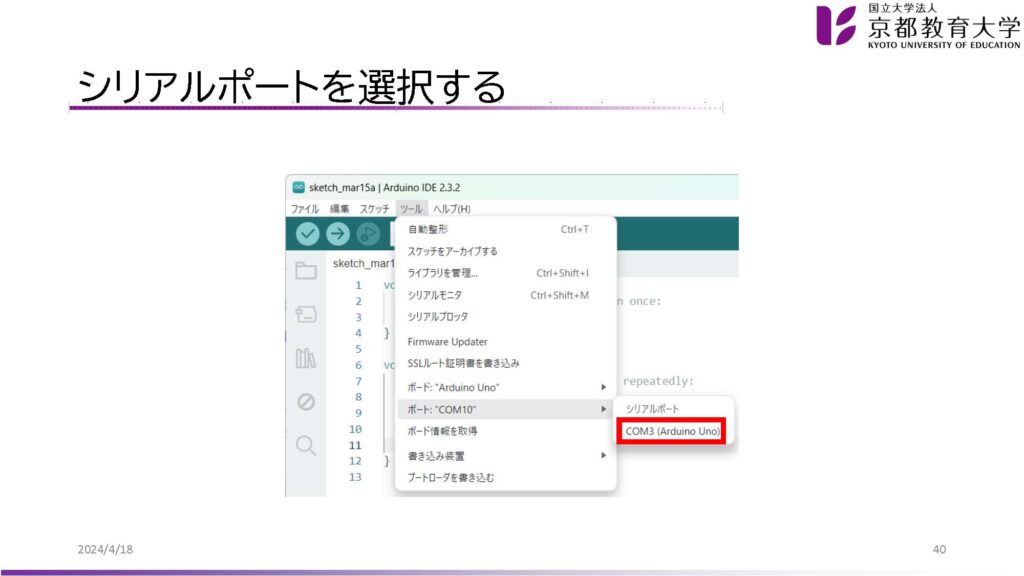The width and height of the screenshot is (1024, 576).
Task: Click line number 11 in editor gutter
Action: pos(355,445)
